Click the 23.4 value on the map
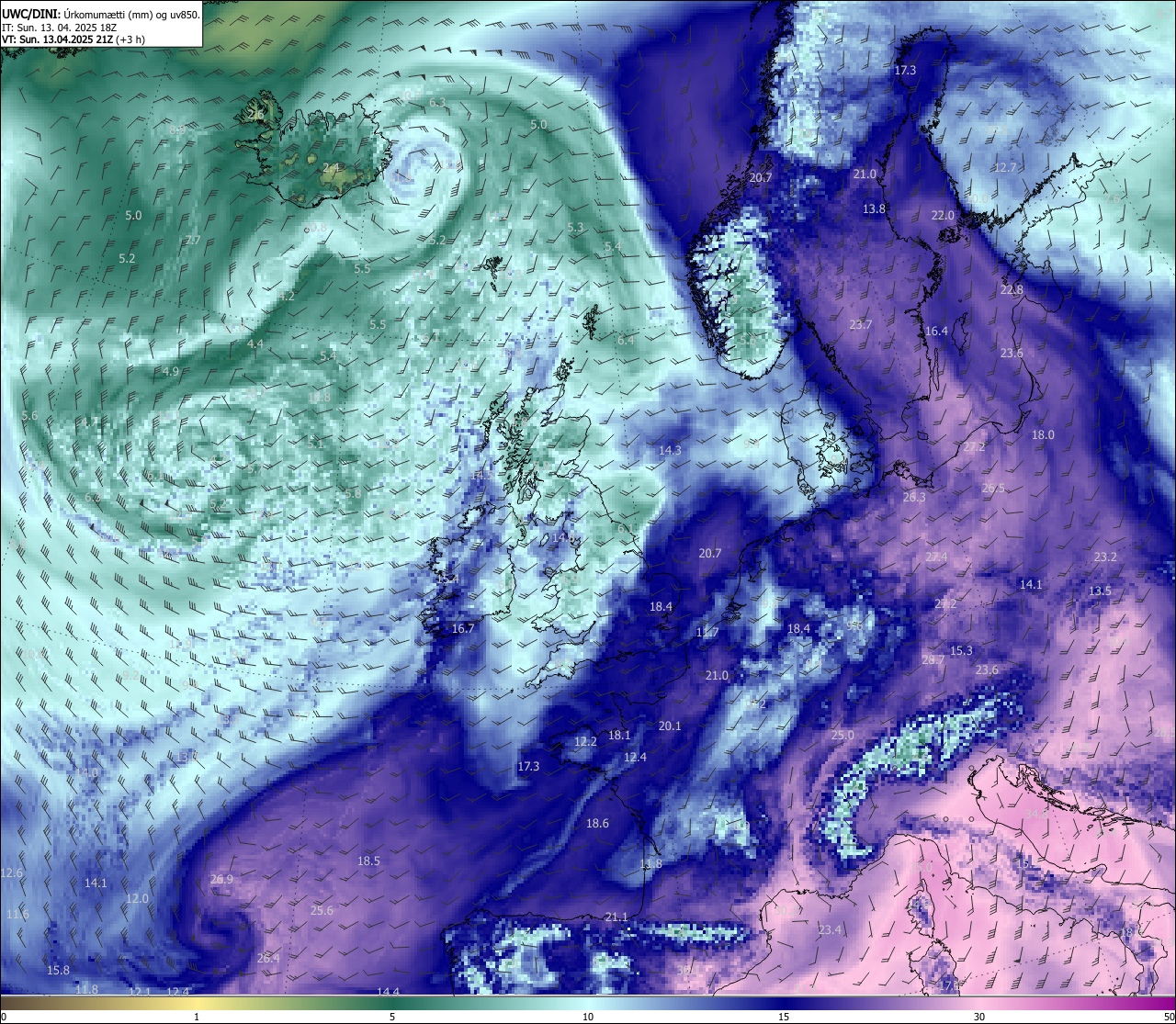 tap(830, 930)
